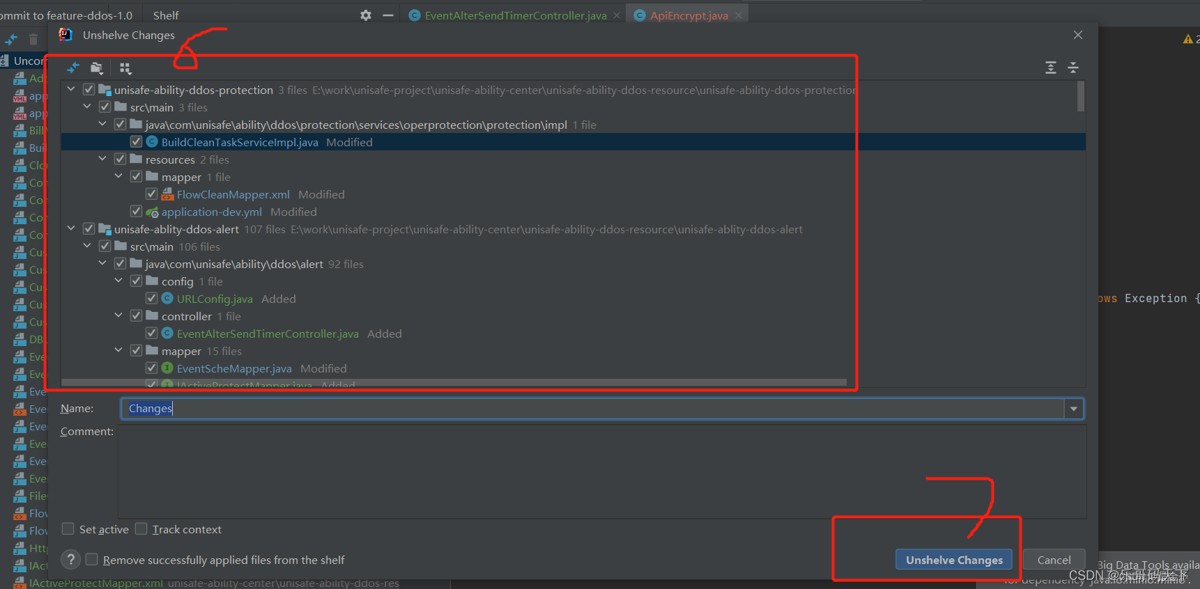This screenshot has width=1200, height=589.
Task: Click the Java class icon of BuildCleanTaskServiceImpl.java
Action: click(152, 142)
